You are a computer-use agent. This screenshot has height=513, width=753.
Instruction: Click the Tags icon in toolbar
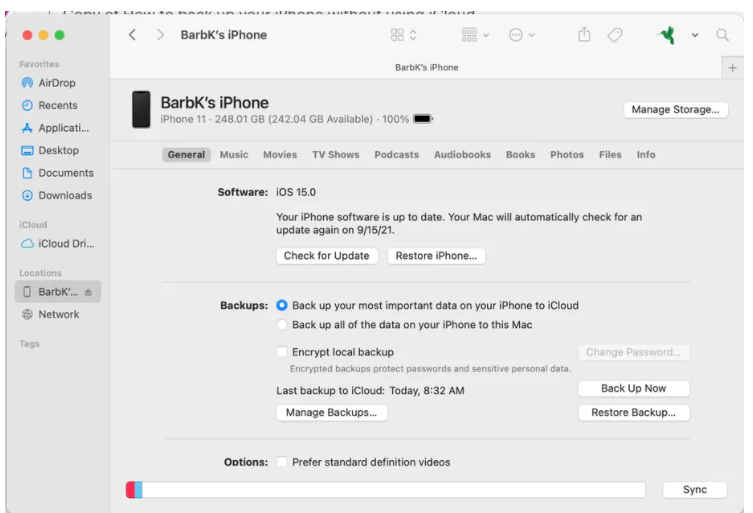coord(615,35)
